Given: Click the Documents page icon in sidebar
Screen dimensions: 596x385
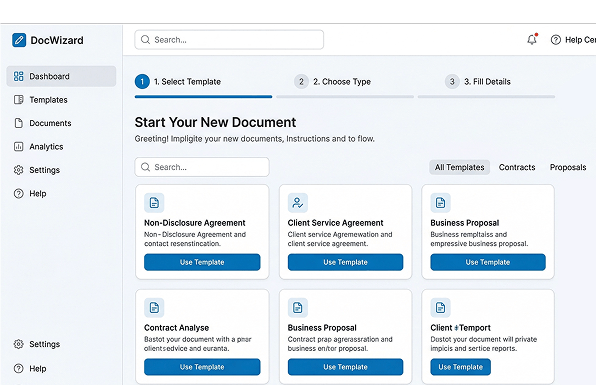Looking at the screenshot, I should (x=18, y=123).
